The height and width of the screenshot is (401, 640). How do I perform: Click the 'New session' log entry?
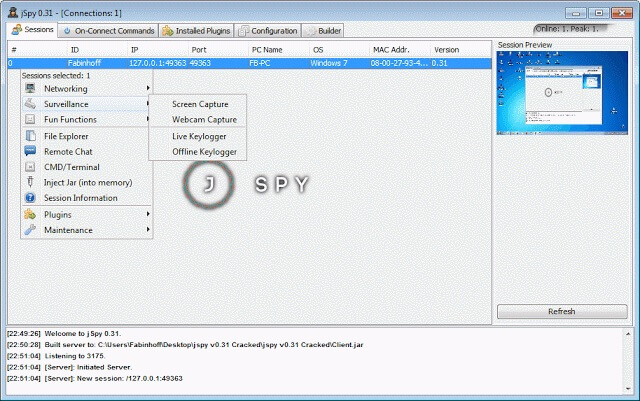click(x=95, y=379)
